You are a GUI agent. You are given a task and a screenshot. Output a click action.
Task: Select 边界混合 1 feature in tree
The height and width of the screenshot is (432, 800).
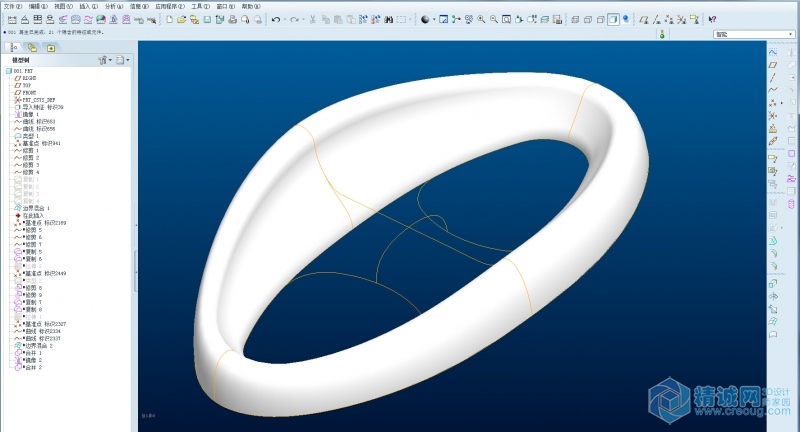pyautogui.click(x=32, y=208)
